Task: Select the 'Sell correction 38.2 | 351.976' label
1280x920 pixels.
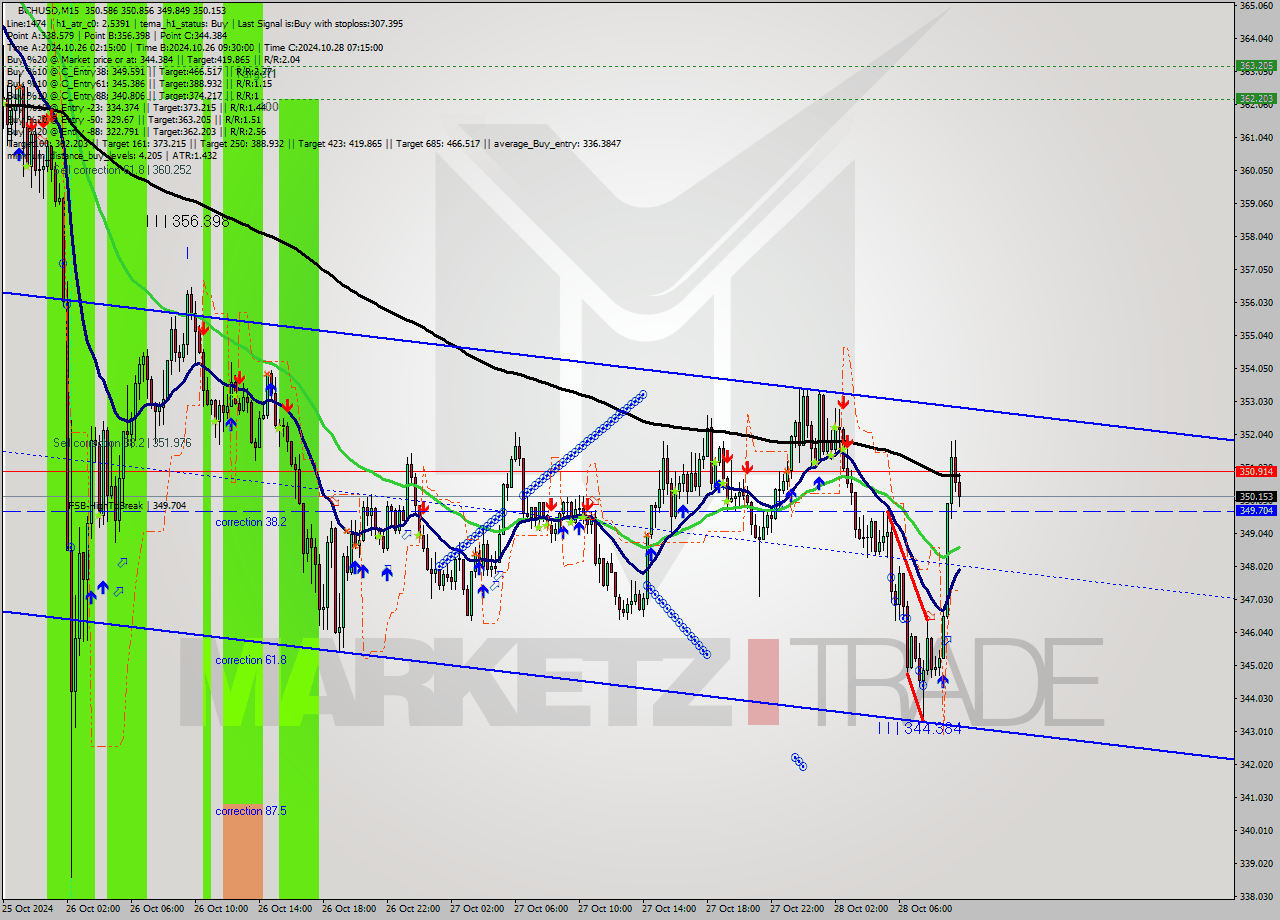Action: [x=122, y=442]
